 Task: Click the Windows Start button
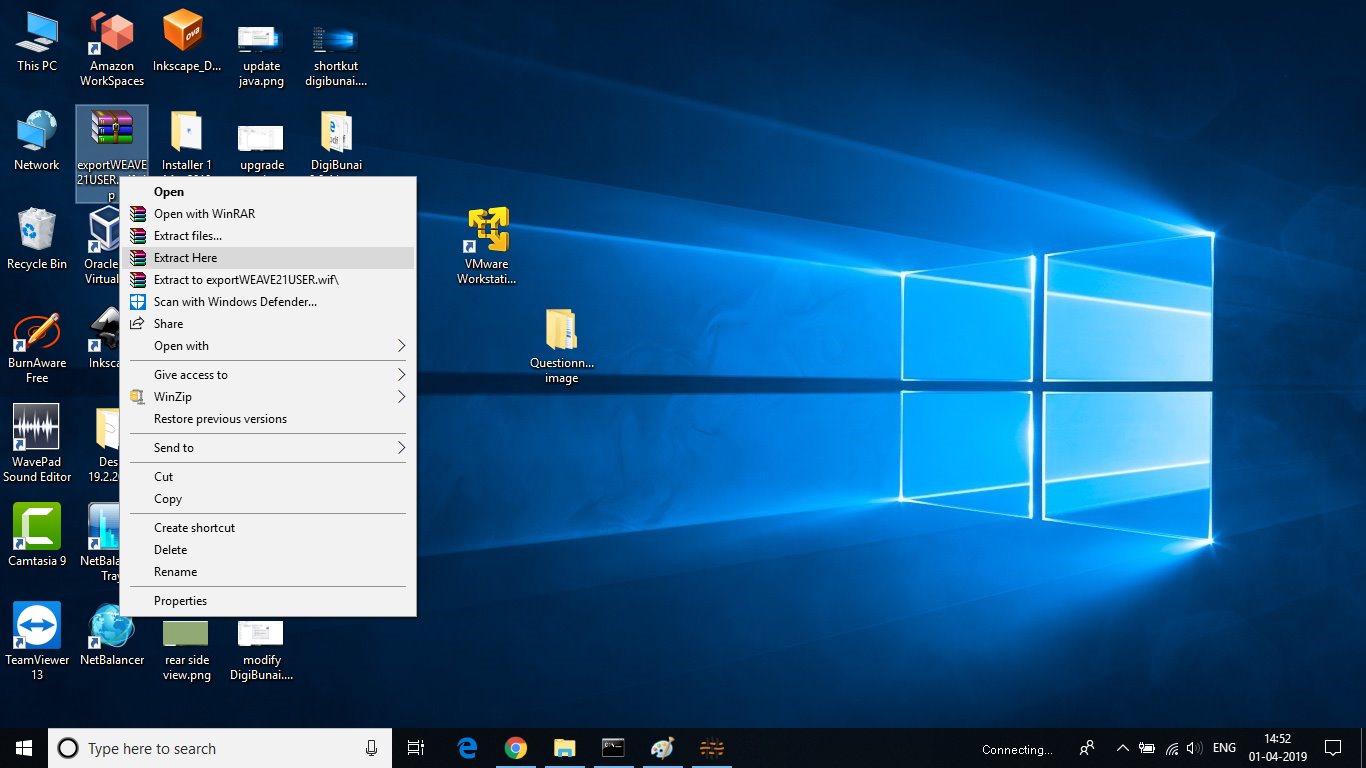(x=24, y=748)
